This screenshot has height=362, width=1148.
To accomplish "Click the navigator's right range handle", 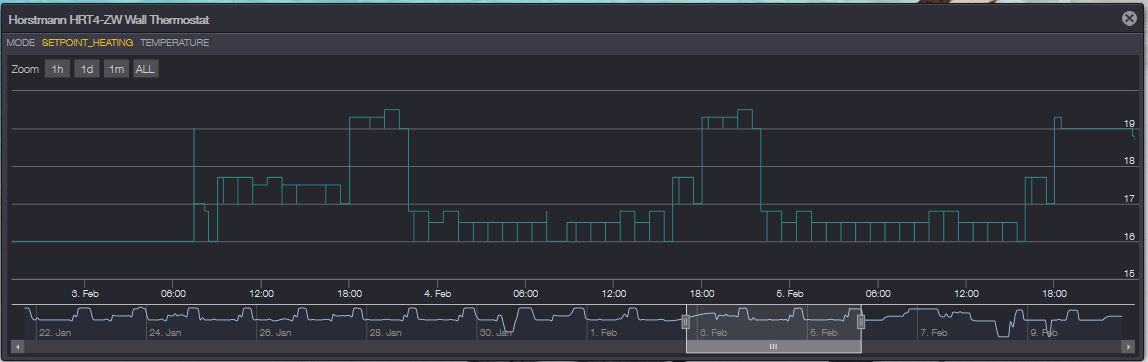I will tap(861, 321).
